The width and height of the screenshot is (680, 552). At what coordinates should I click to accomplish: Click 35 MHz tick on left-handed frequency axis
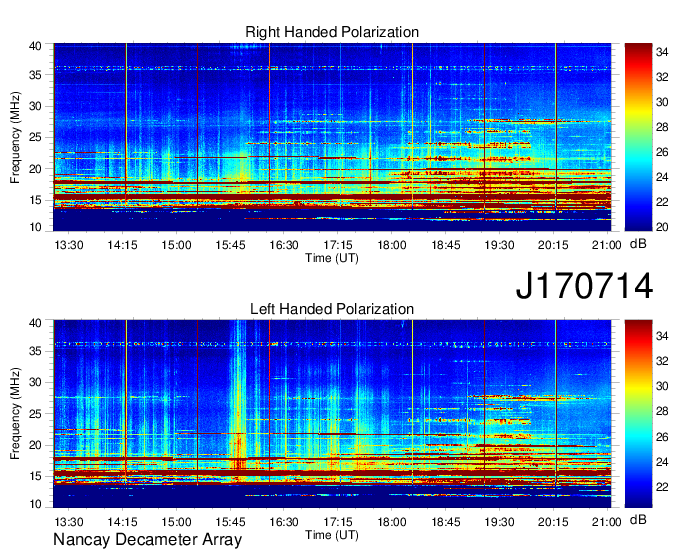click(x=36, y=351)
